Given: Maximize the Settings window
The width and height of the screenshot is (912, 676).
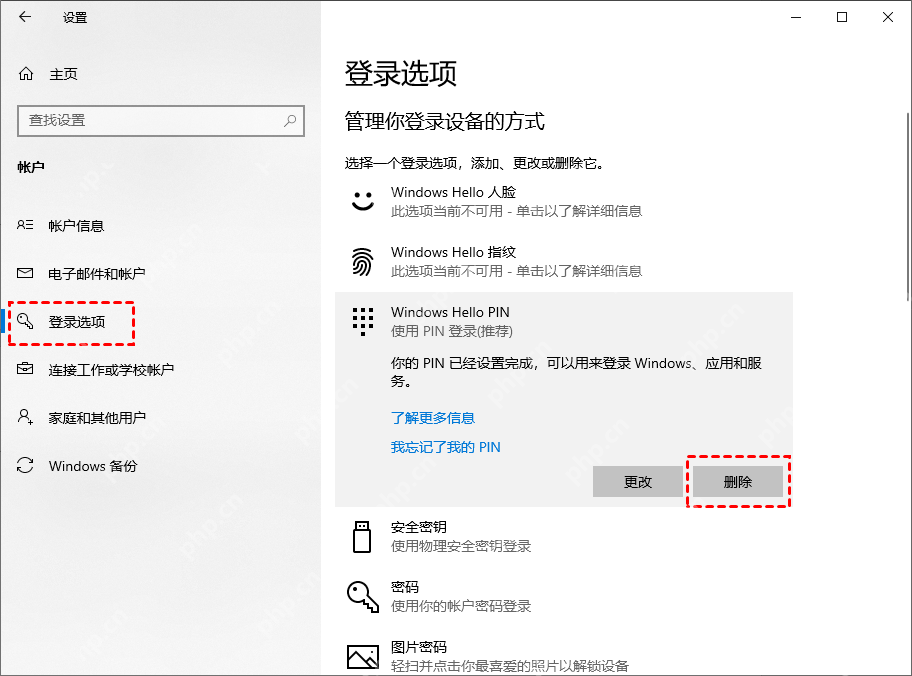Looking at the screenshot, I should [842, 17].
